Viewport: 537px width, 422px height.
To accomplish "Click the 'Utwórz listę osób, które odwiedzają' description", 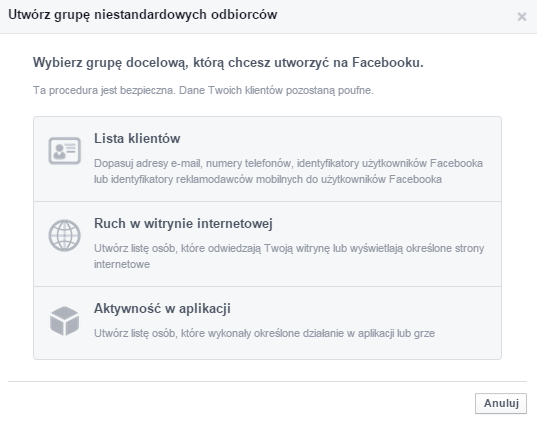I will (289, 256).
